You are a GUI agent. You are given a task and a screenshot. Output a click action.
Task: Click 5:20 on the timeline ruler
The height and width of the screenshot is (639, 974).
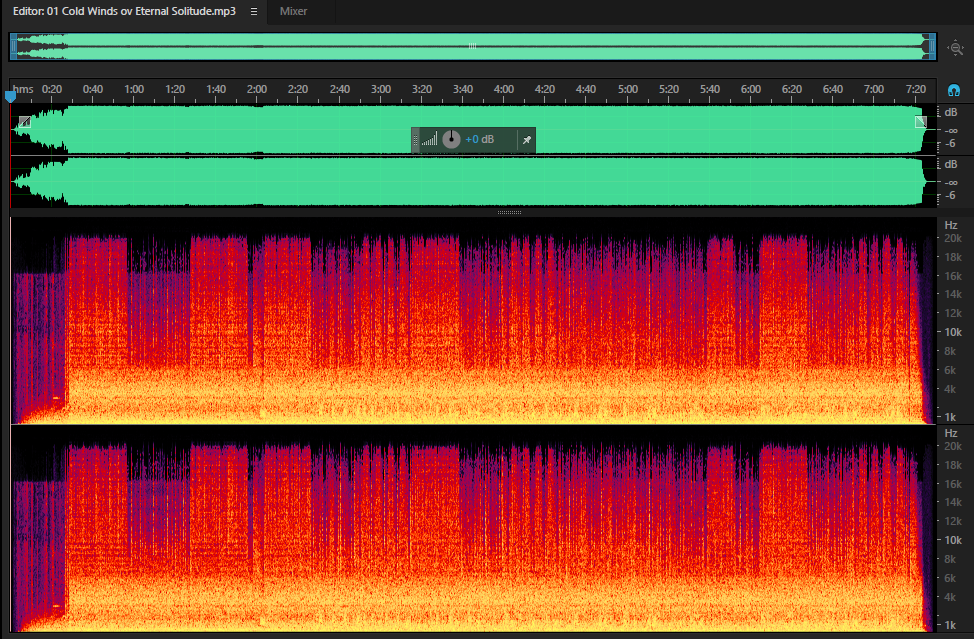tap(668, 89)
